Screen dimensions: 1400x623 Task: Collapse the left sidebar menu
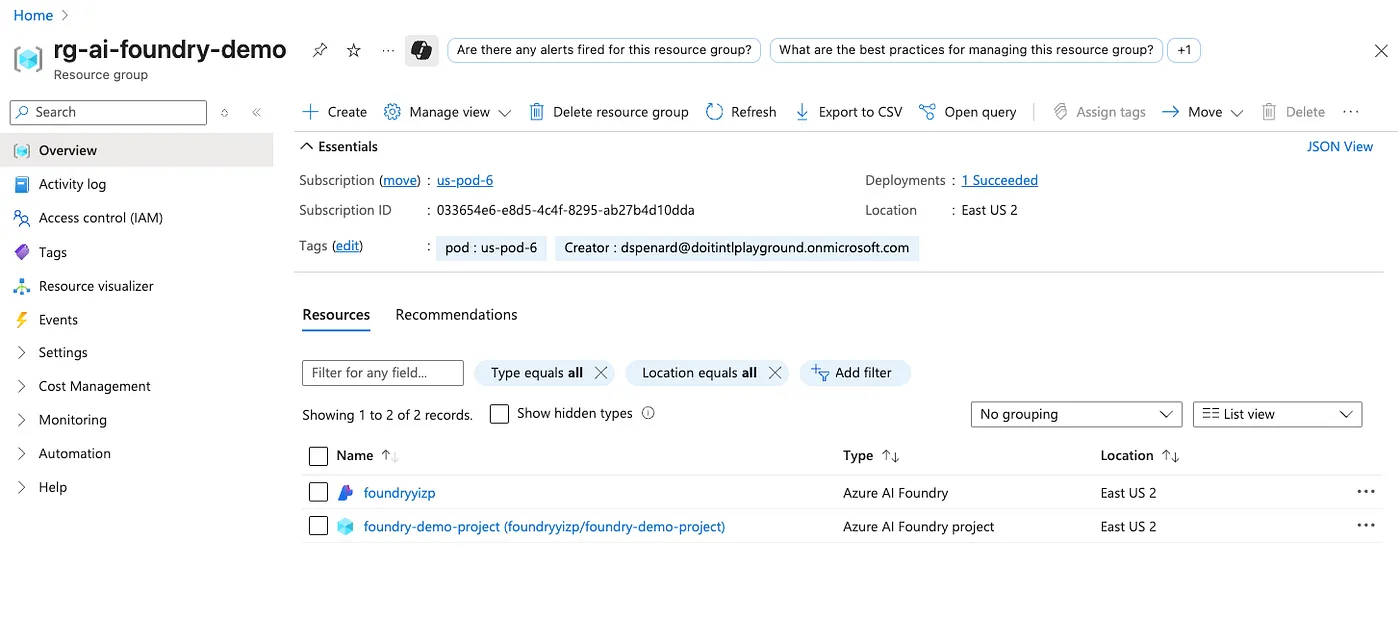[256, 113]
